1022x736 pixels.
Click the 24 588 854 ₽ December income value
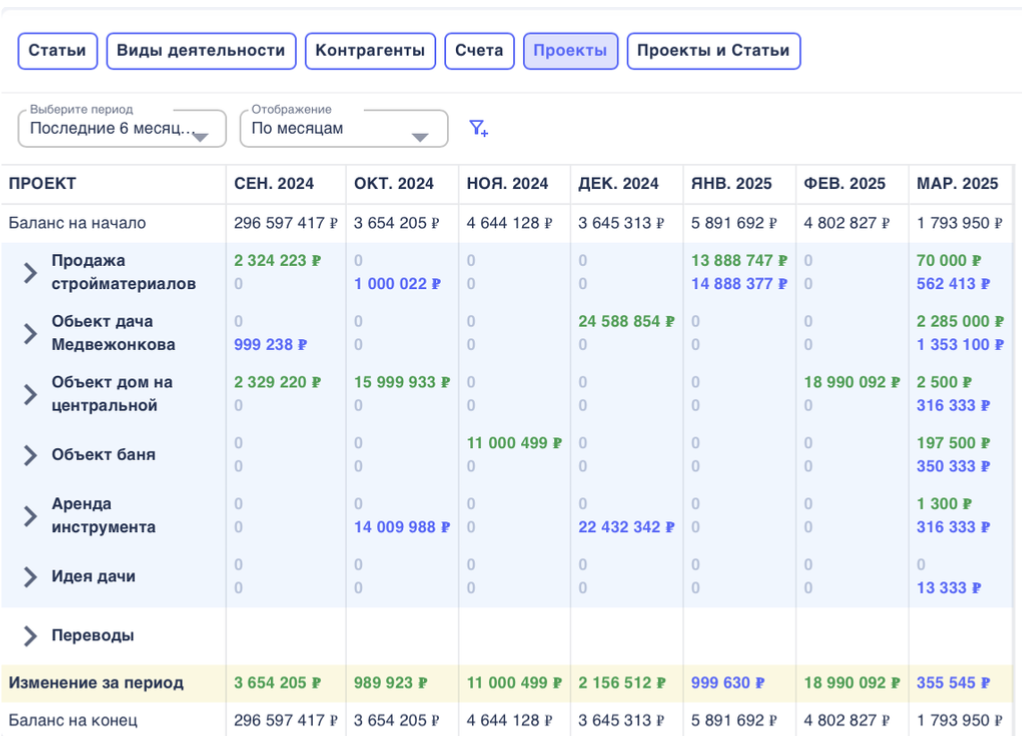(626, 322)
